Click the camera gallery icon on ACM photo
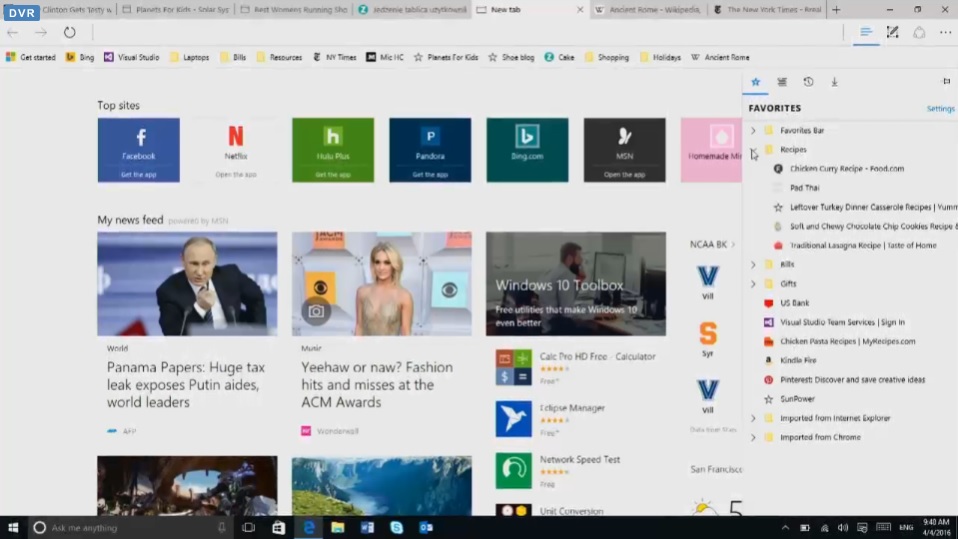This screenshot has height=539, width=958. (x=316, y=311)
